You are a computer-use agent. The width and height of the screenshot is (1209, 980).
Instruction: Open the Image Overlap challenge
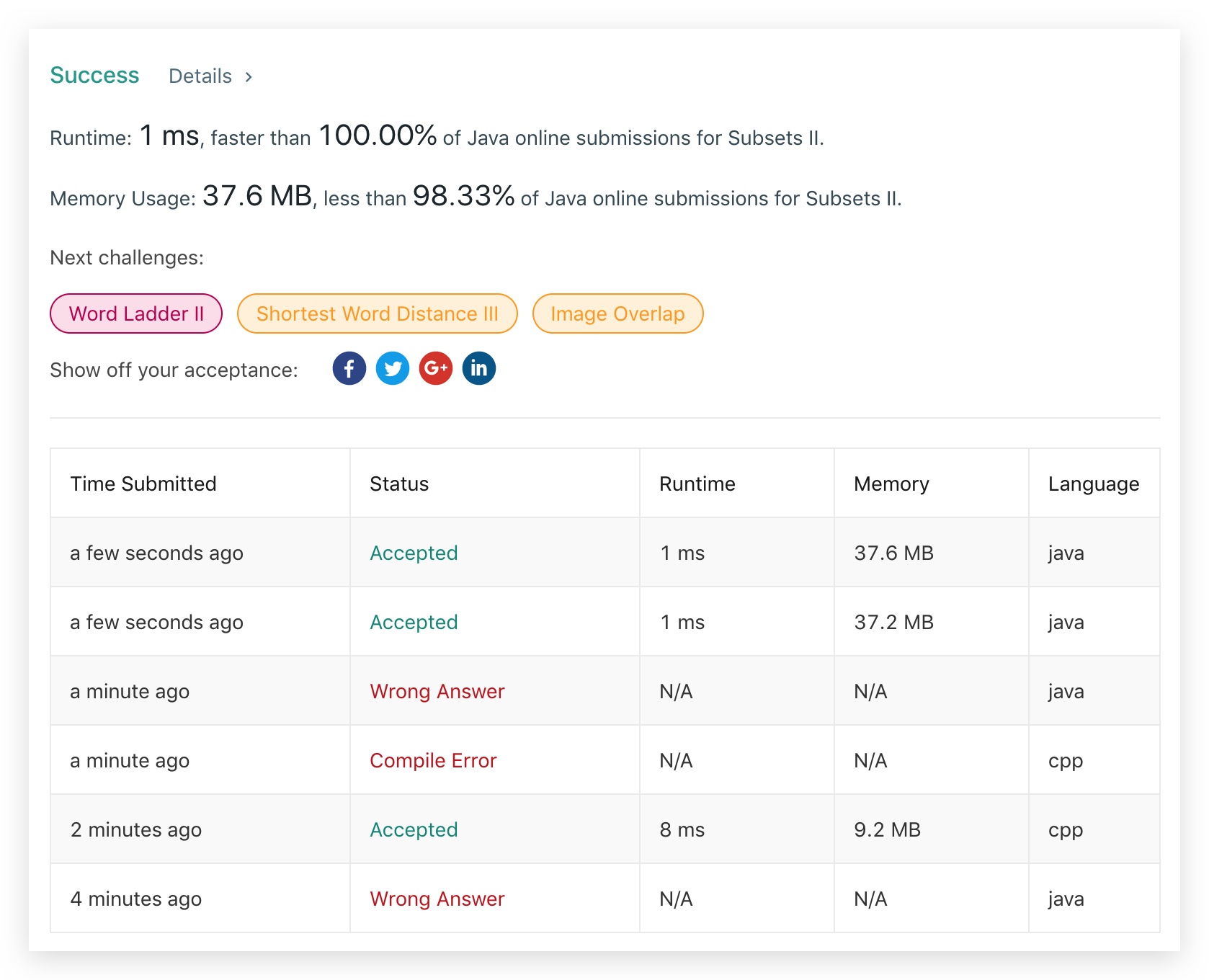point(617,313)
